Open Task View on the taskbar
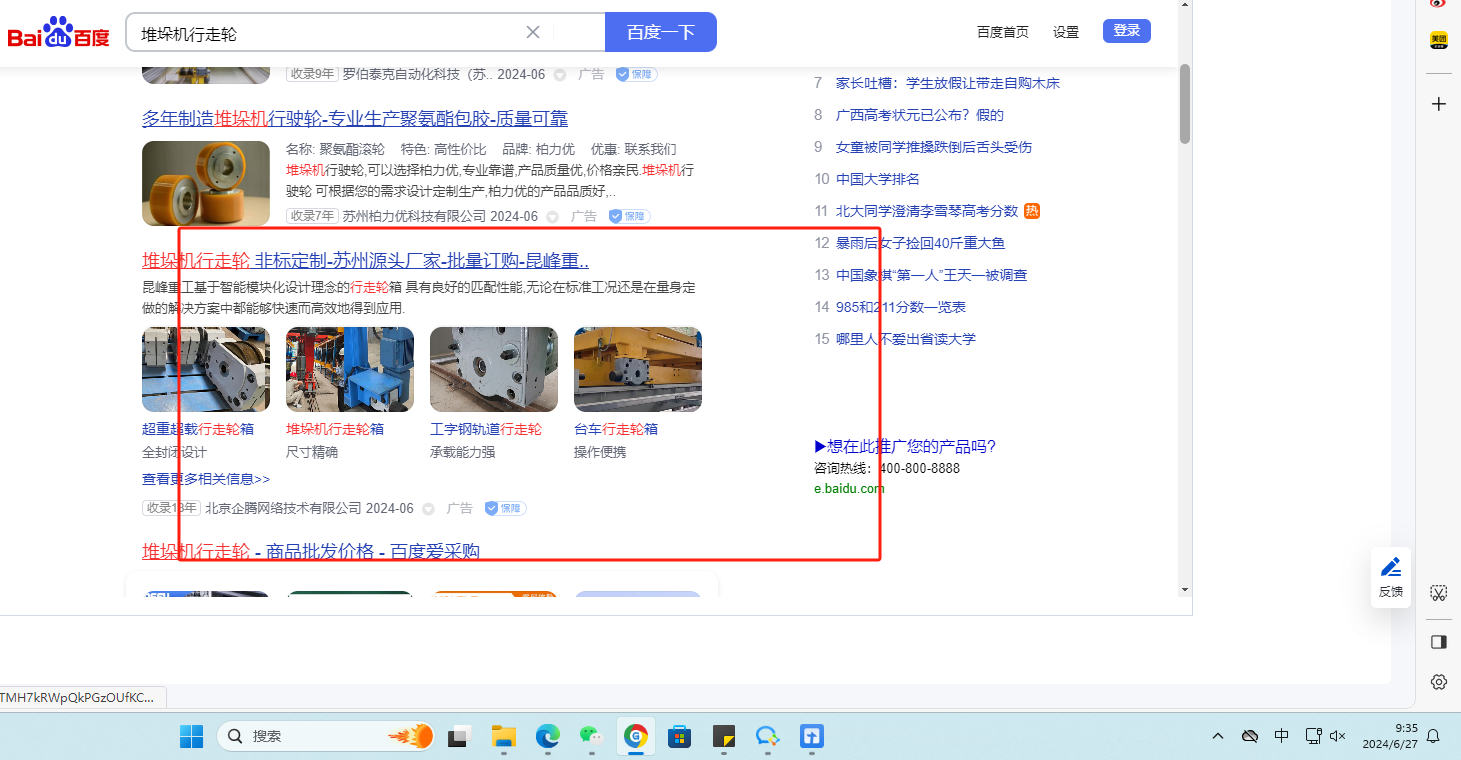This screenshot has height=760, width=1461. click(x=459, y=737)
